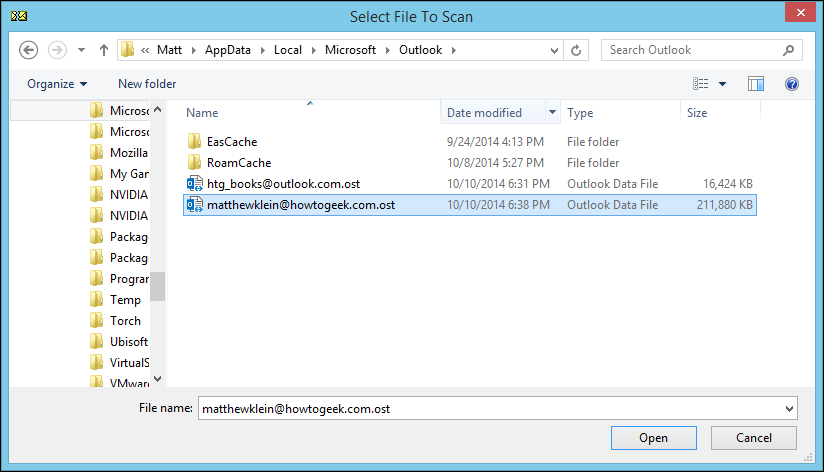The image size is (824, 472).
Task: Navigate to the Microsoft breadcrumb
Action: [350, 50]
